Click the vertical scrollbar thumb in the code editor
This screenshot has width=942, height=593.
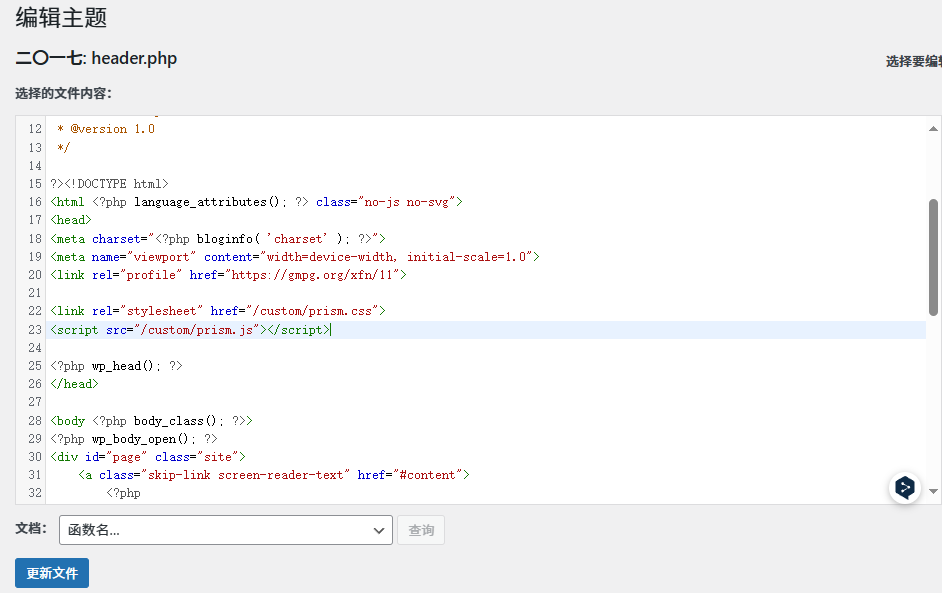[933, 257]
